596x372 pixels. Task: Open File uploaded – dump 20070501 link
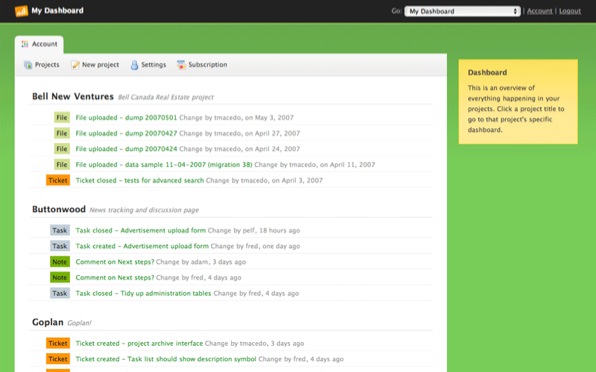click(126, 117)
